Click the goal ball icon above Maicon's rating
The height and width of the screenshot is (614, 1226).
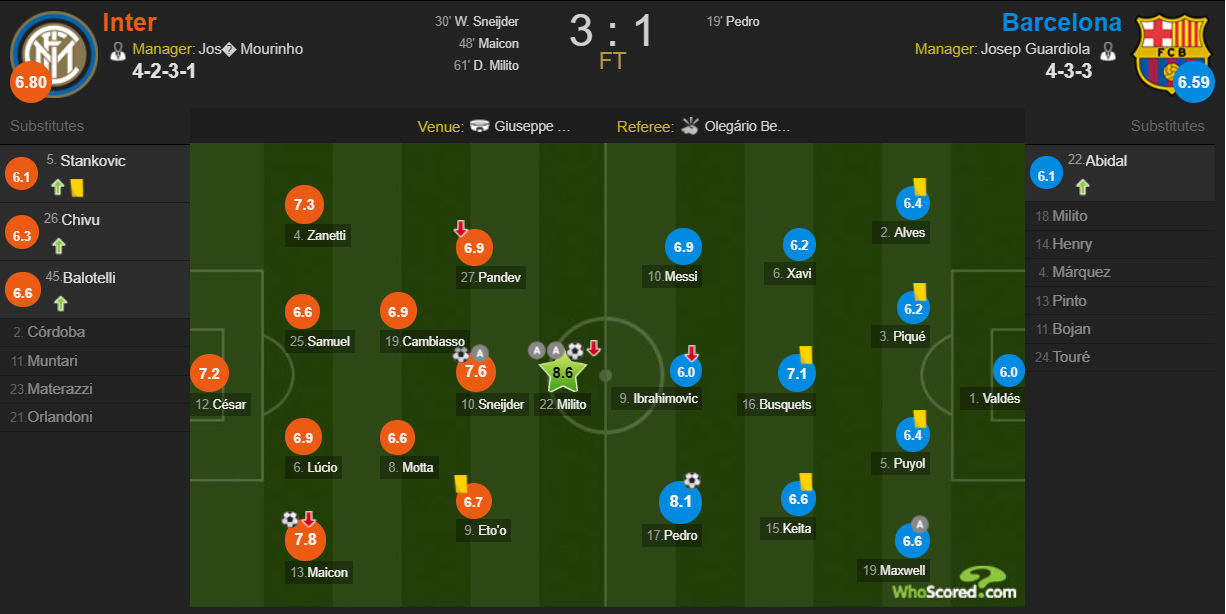pyautogui.click(x=290, y=519)
